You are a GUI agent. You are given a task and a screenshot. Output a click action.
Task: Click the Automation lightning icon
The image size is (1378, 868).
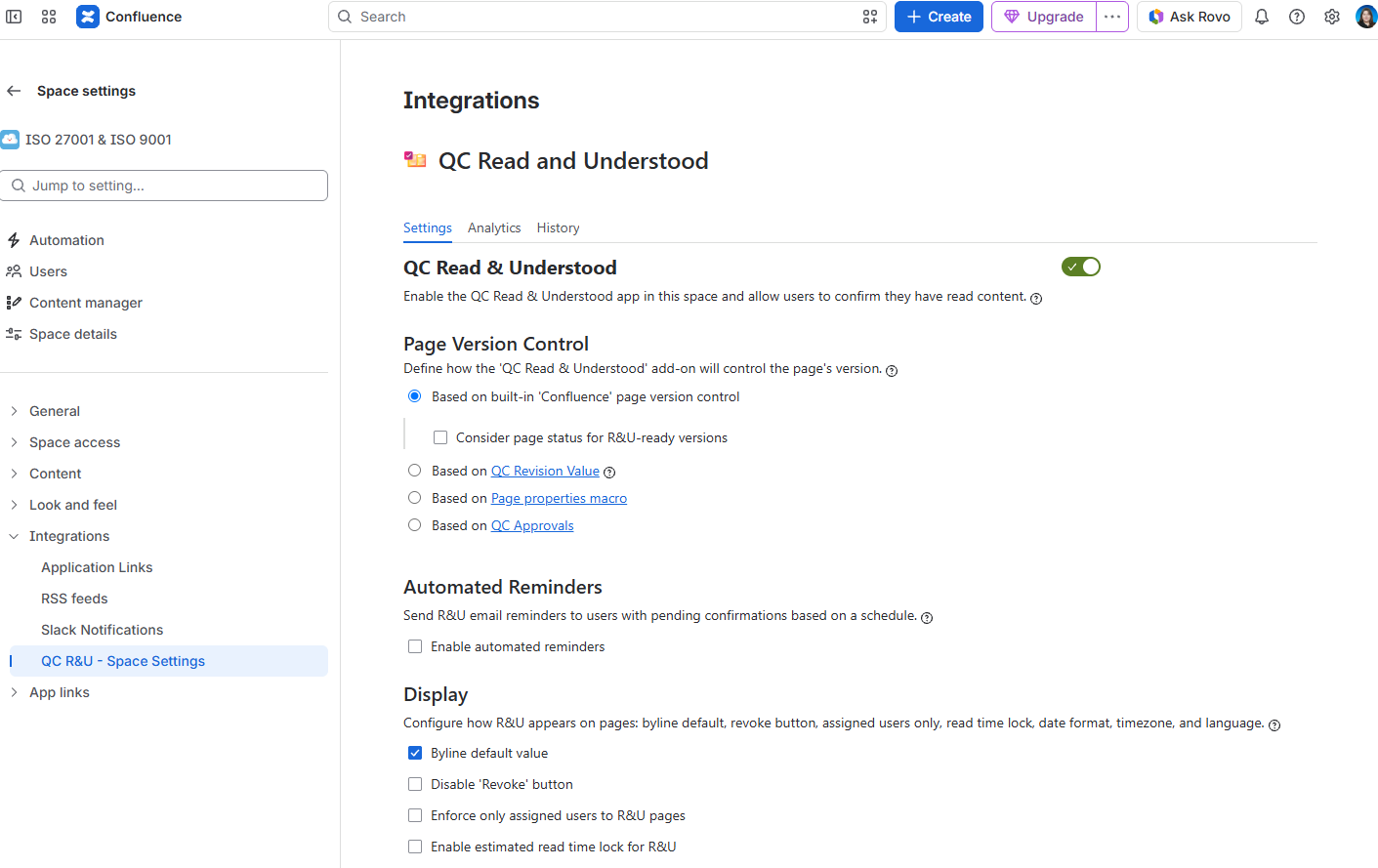[14, 240]
